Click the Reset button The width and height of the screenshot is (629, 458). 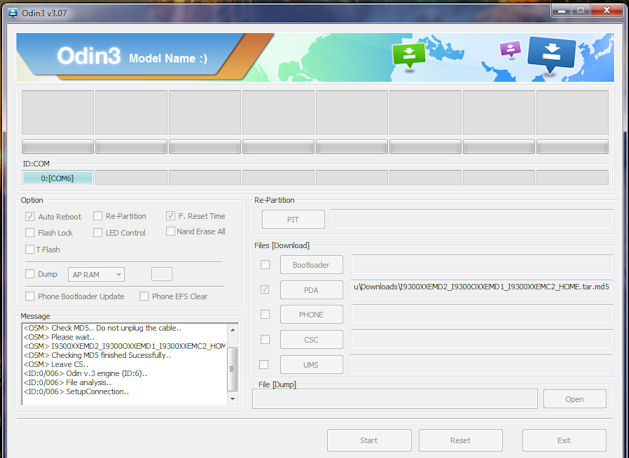click(x=461, y=440)
